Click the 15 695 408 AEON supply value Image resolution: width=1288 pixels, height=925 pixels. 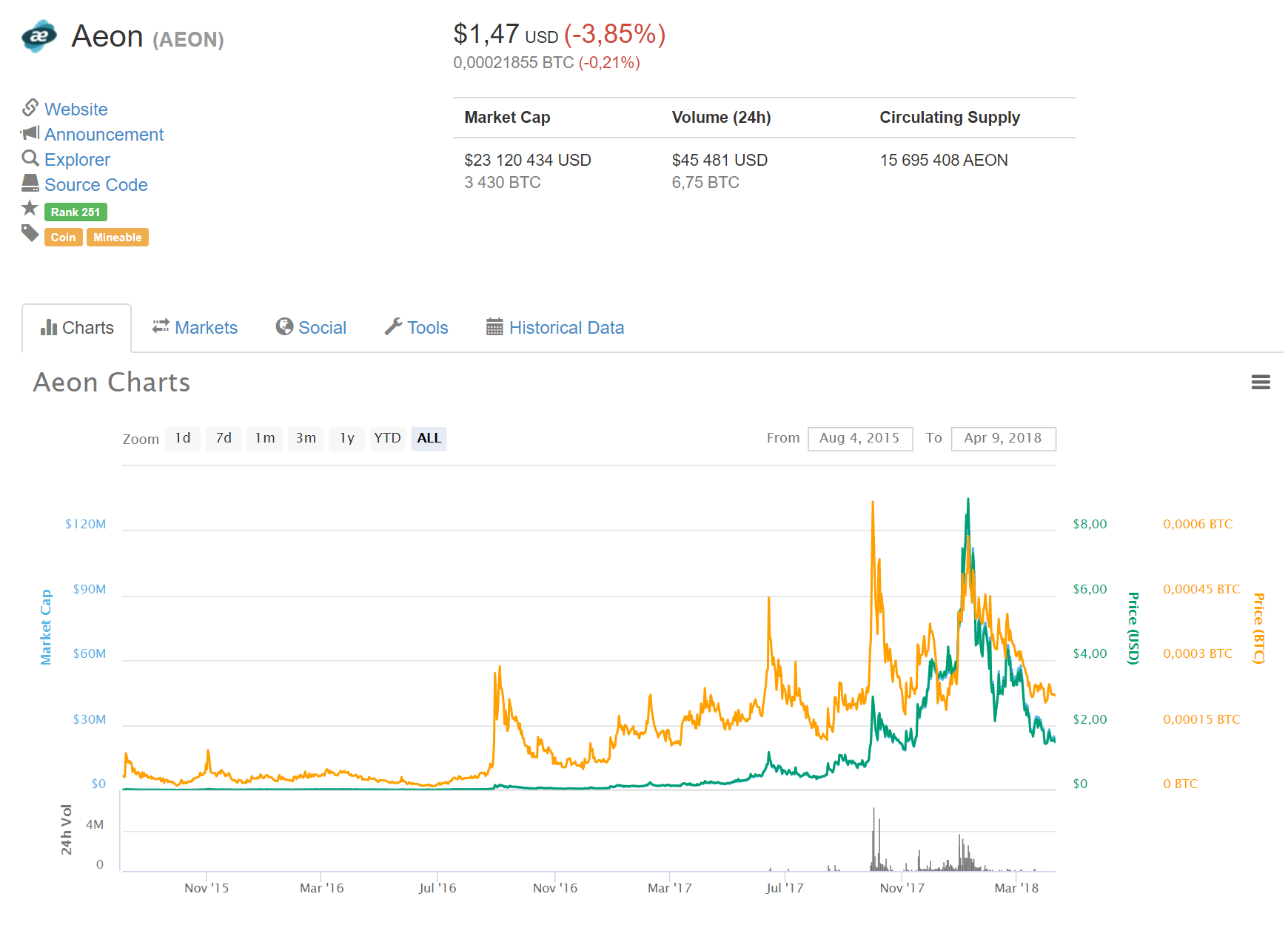[944, 160]
